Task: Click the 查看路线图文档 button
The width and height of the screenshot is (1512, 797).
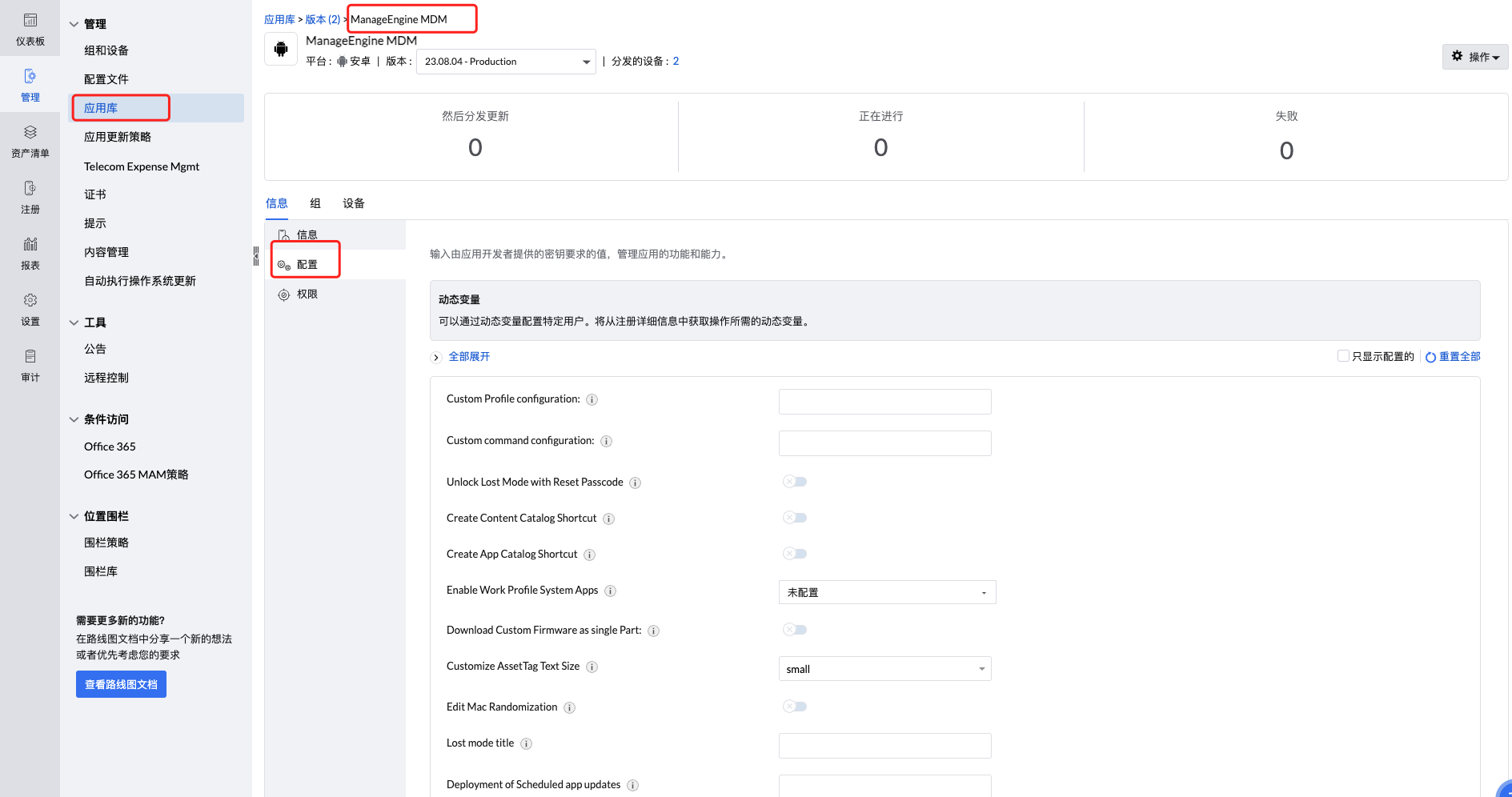Action: (121, 684)
